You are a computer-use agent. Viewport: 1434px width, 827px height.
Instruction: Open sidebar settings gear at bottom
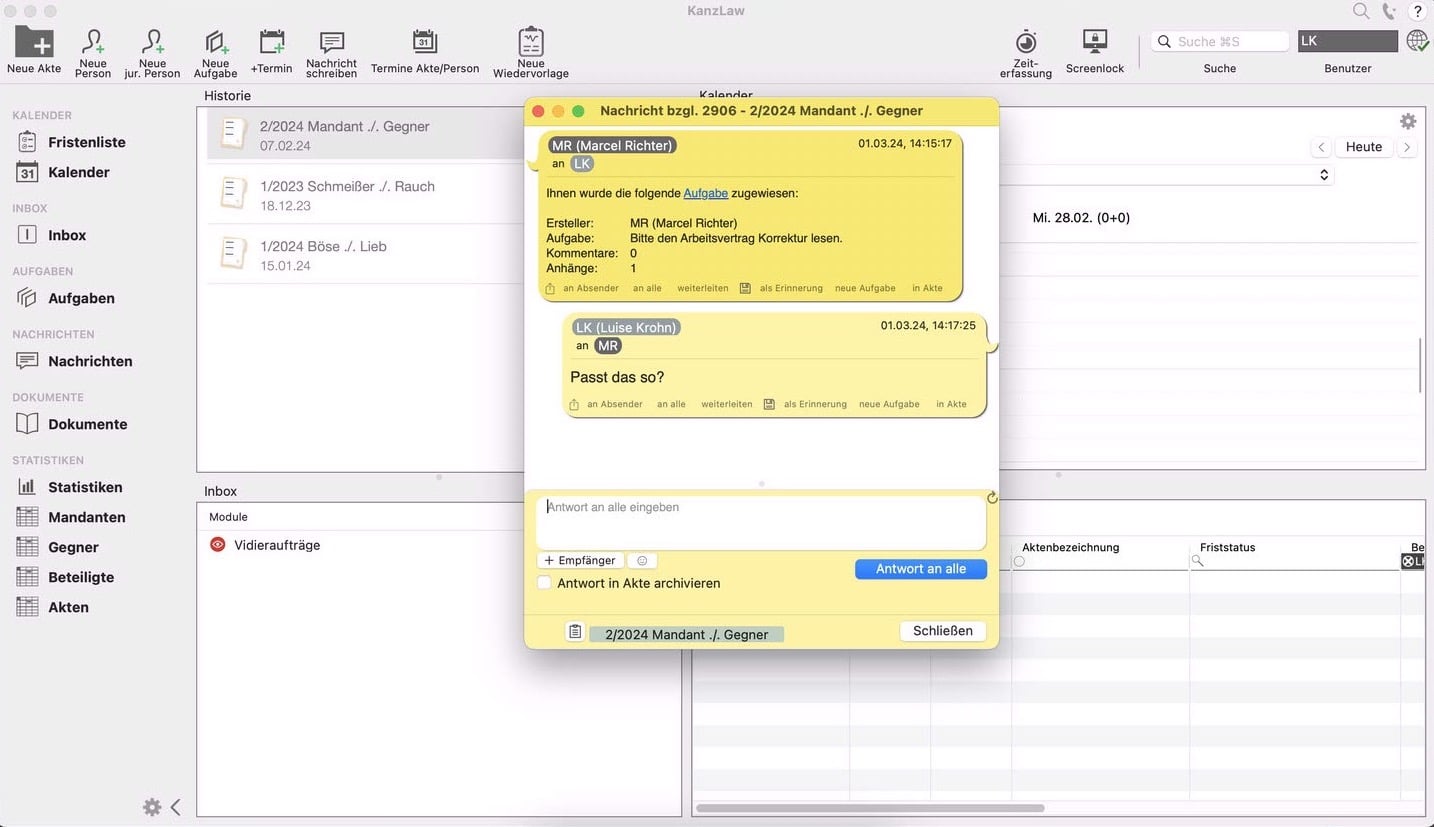click(x=152, y=807)
